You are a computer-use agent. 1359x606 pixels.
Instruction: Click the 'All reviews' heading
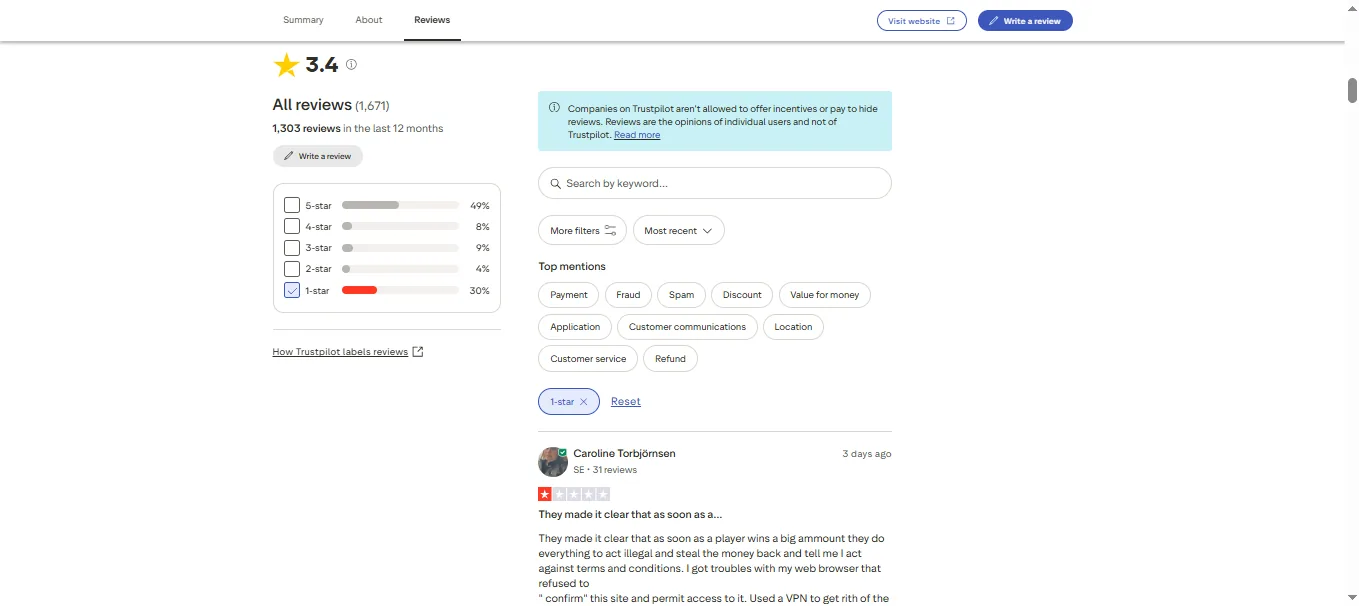pos(312,105)
